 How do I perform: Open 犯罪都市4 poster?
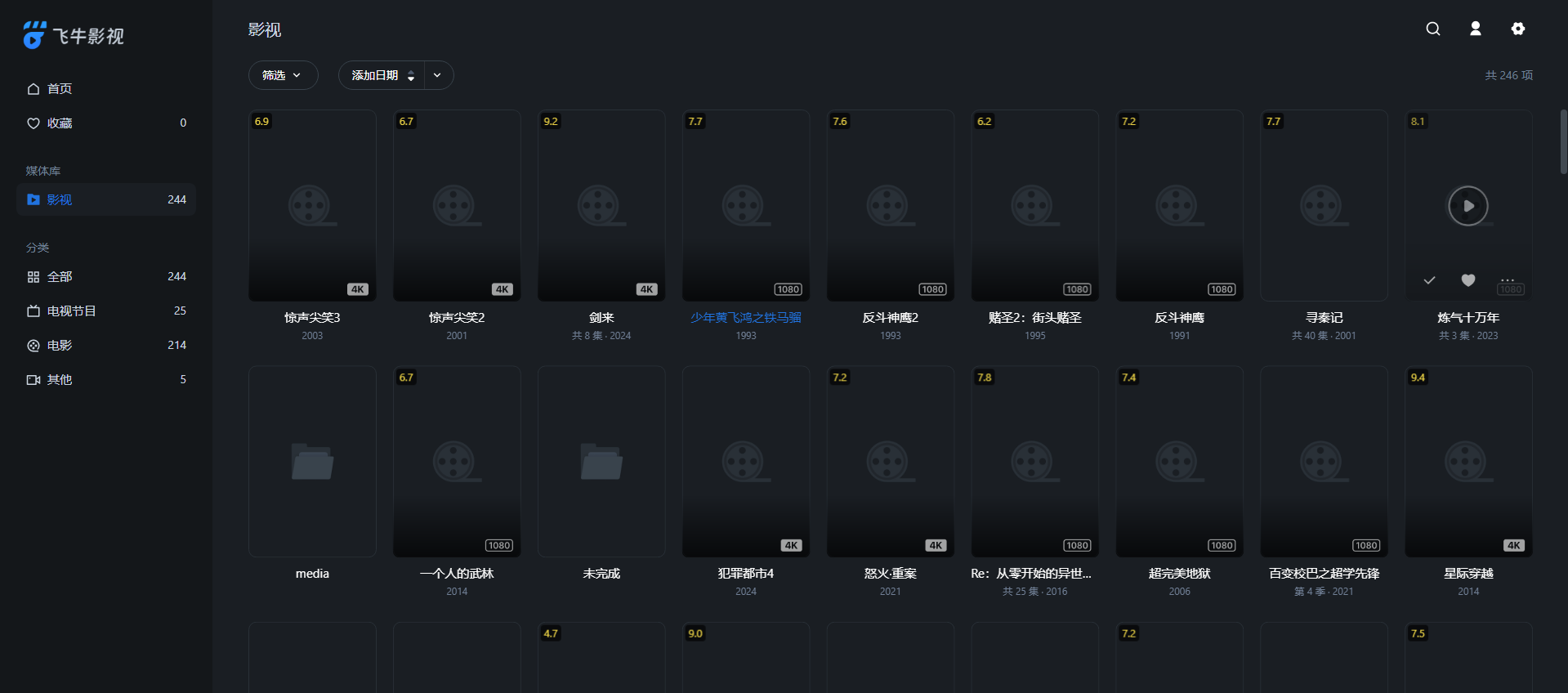(746, 462)
